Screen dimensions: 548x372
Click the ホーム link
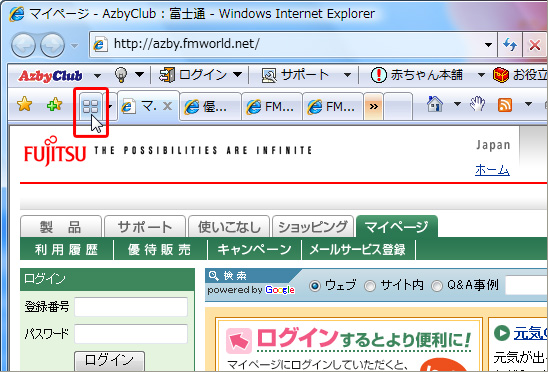click(492, 170)
